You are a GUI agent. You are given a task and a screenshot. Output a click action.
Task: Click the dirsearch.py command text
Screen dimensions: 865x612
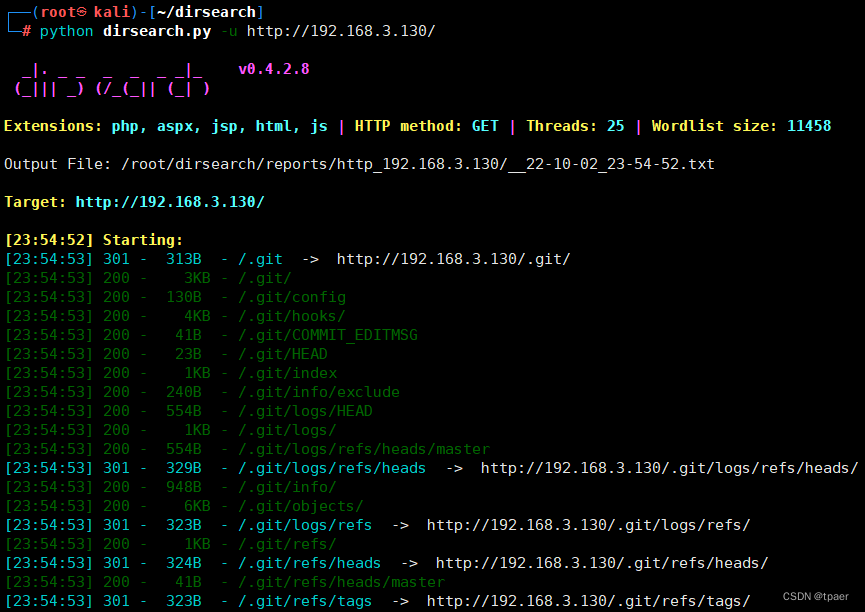[157, 31]
